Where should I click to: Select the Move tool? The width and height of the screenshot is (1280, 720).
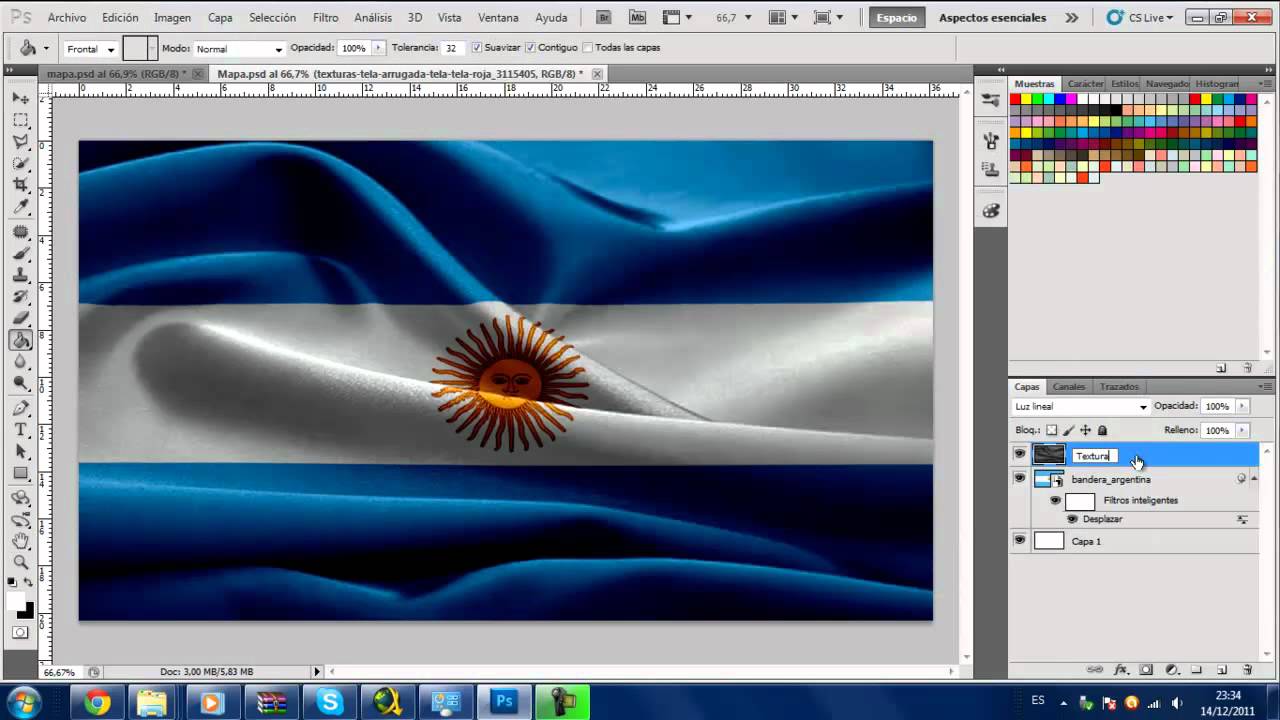tap(20, 98)
